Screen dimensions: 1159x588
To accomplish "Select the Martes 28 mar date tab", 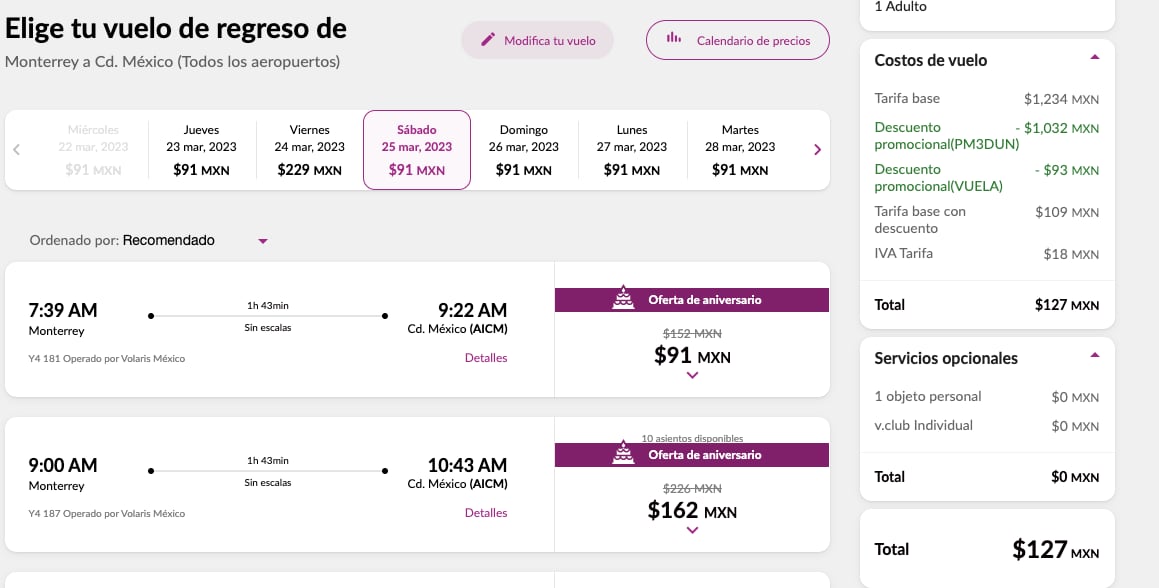I will pyautogui.click(x=740, y=150).
